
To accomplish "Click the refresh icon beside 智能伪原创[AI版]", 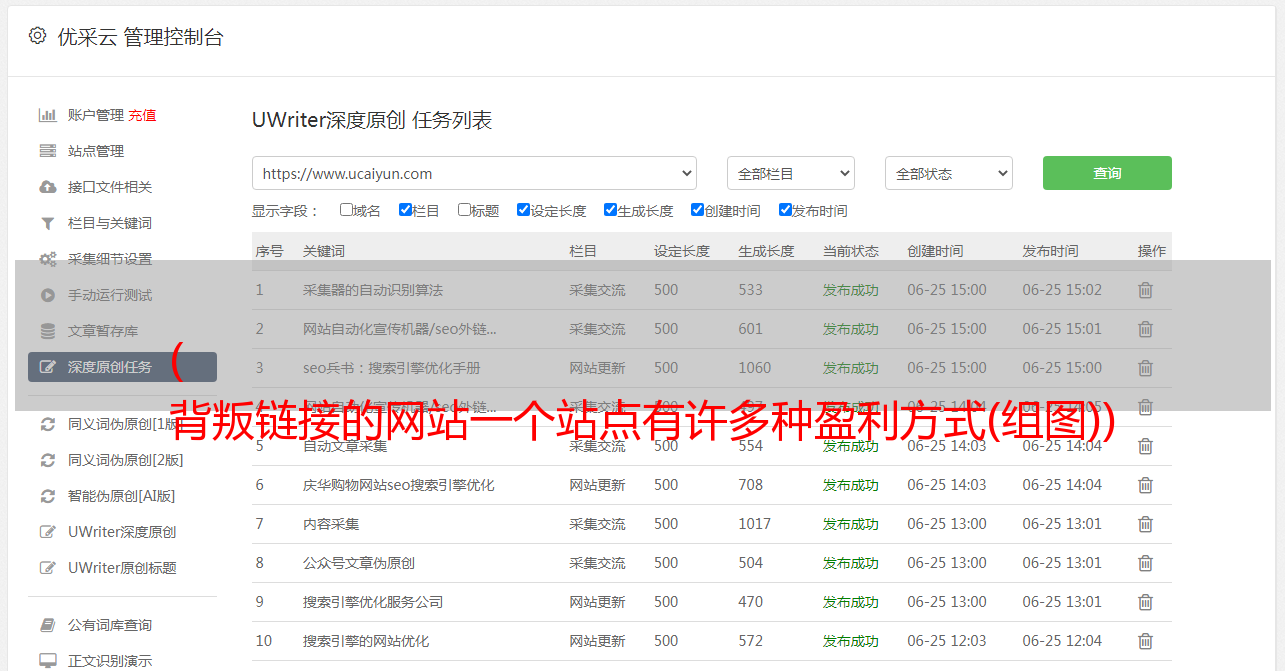I will pyautogui.click(x=47, y=496).
